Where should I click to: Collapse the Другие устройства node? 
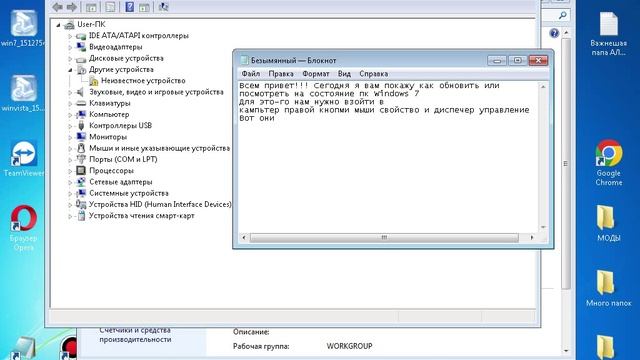[70, 70]
